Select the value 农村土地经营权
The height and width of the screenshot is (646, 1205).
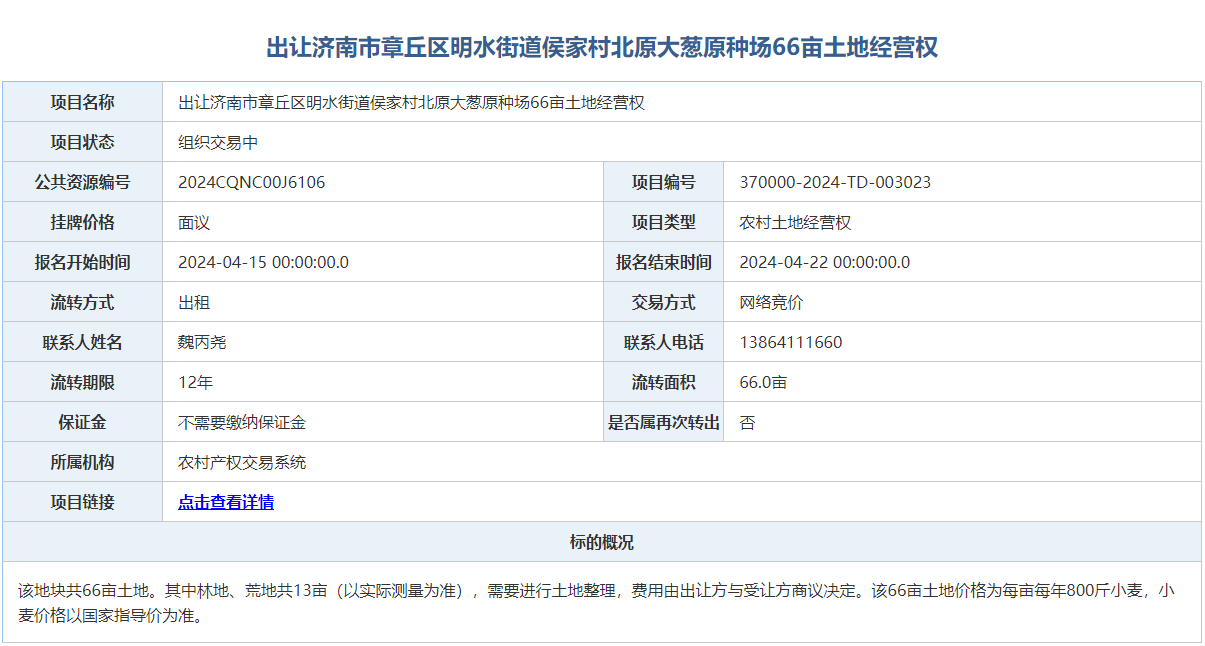click(x=795, y=222)
